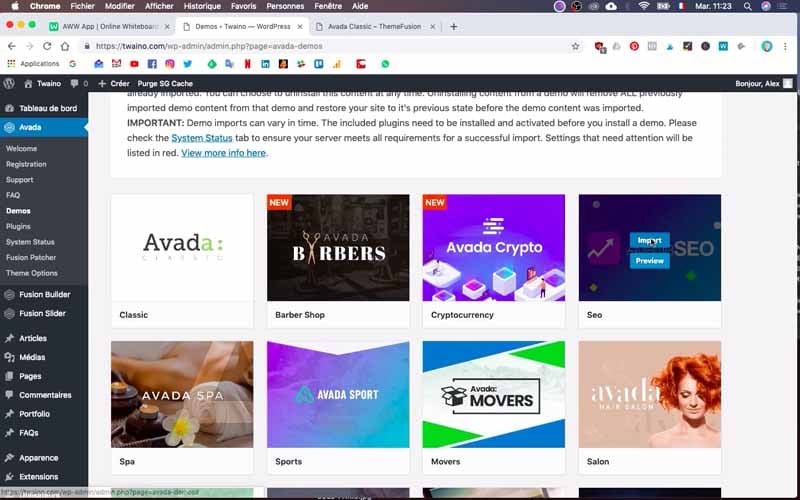Select the Avada Crypto demo thumbnail
800x500 pixels.
493,247
